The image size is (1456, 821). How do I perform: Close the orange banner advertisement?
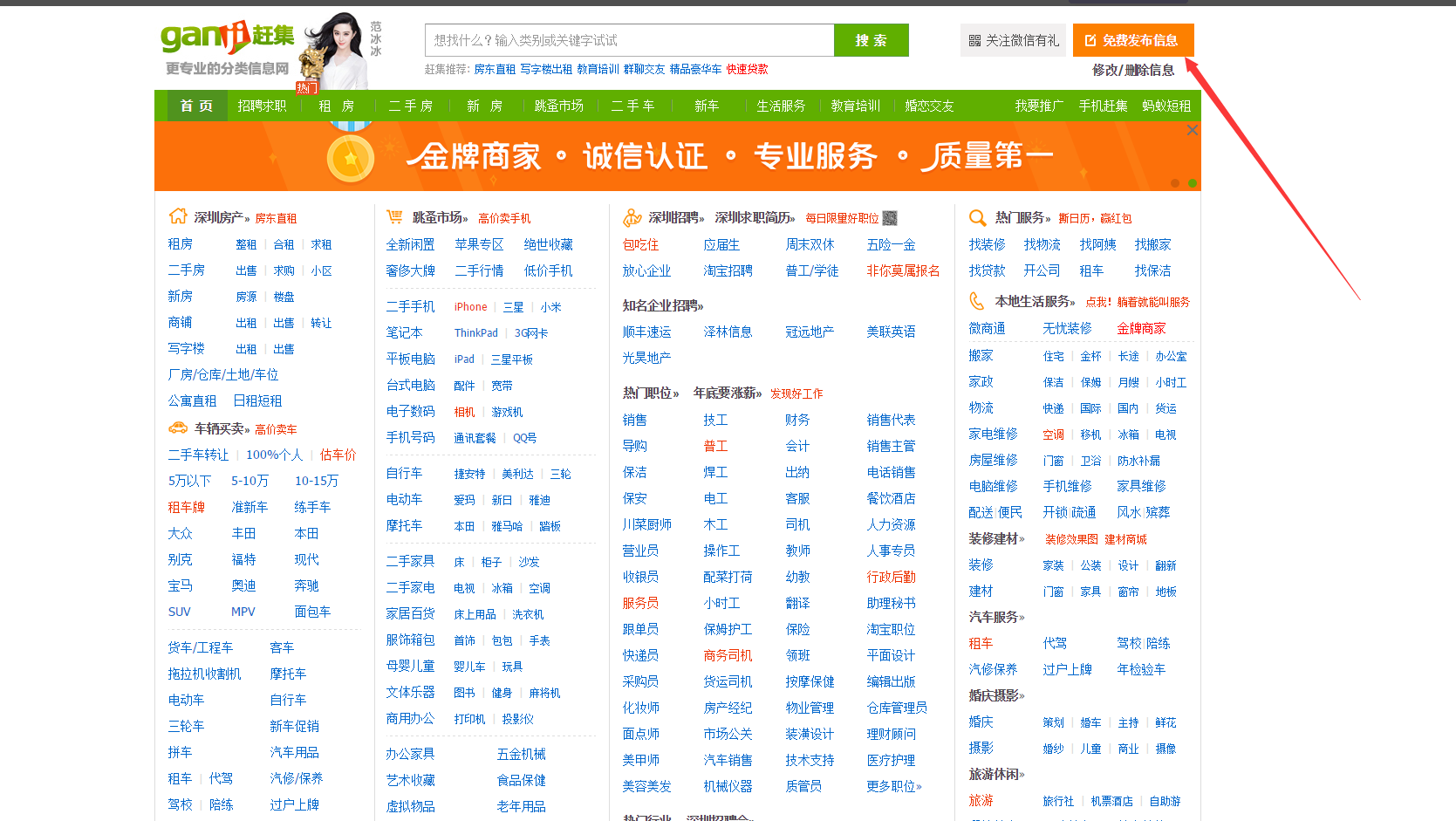coord(1192,130)
